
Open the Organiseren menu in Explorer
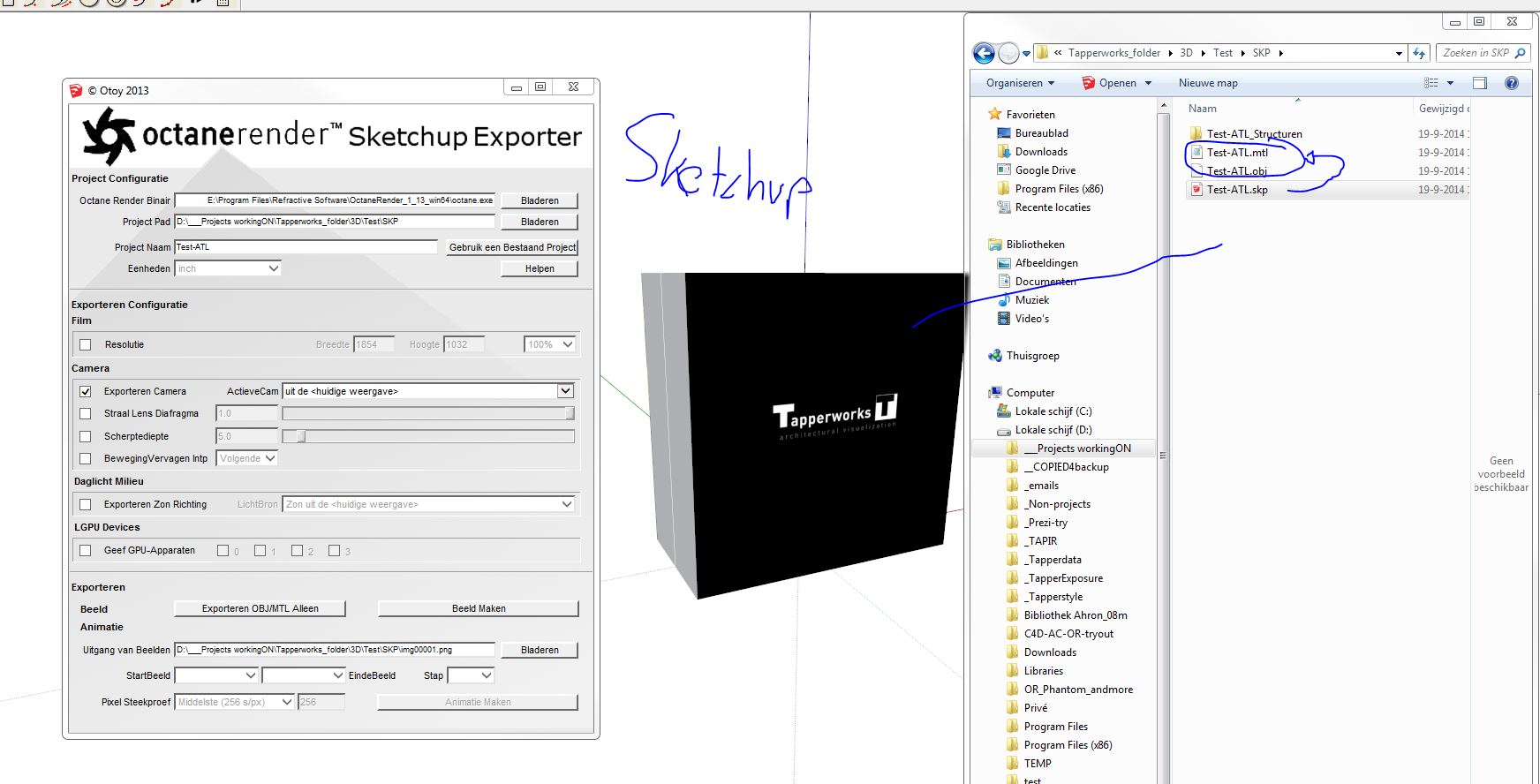[x=1020, y=83]
